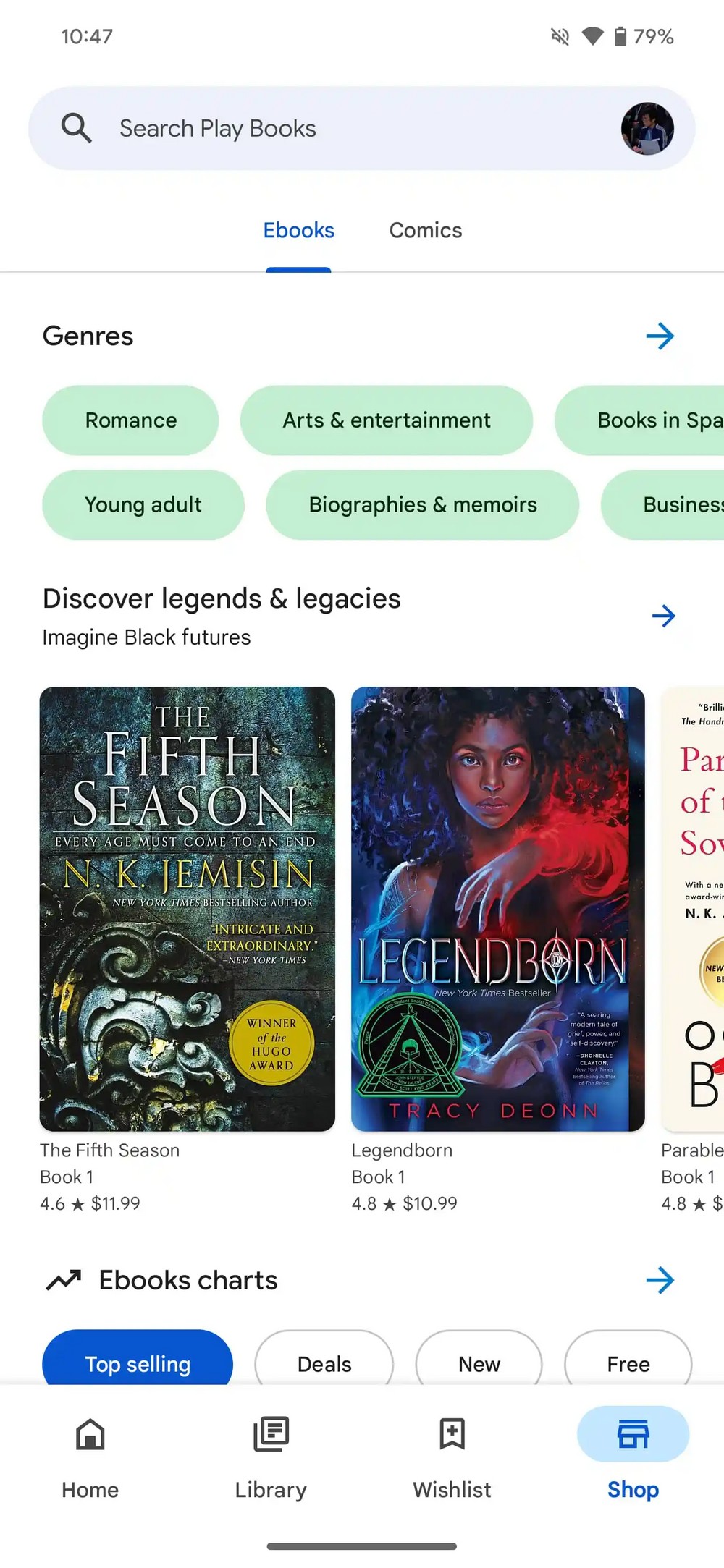Open the Library icon in bottom bar
The height and width of the screenshot is (1568, 724).
[271, 1434]
